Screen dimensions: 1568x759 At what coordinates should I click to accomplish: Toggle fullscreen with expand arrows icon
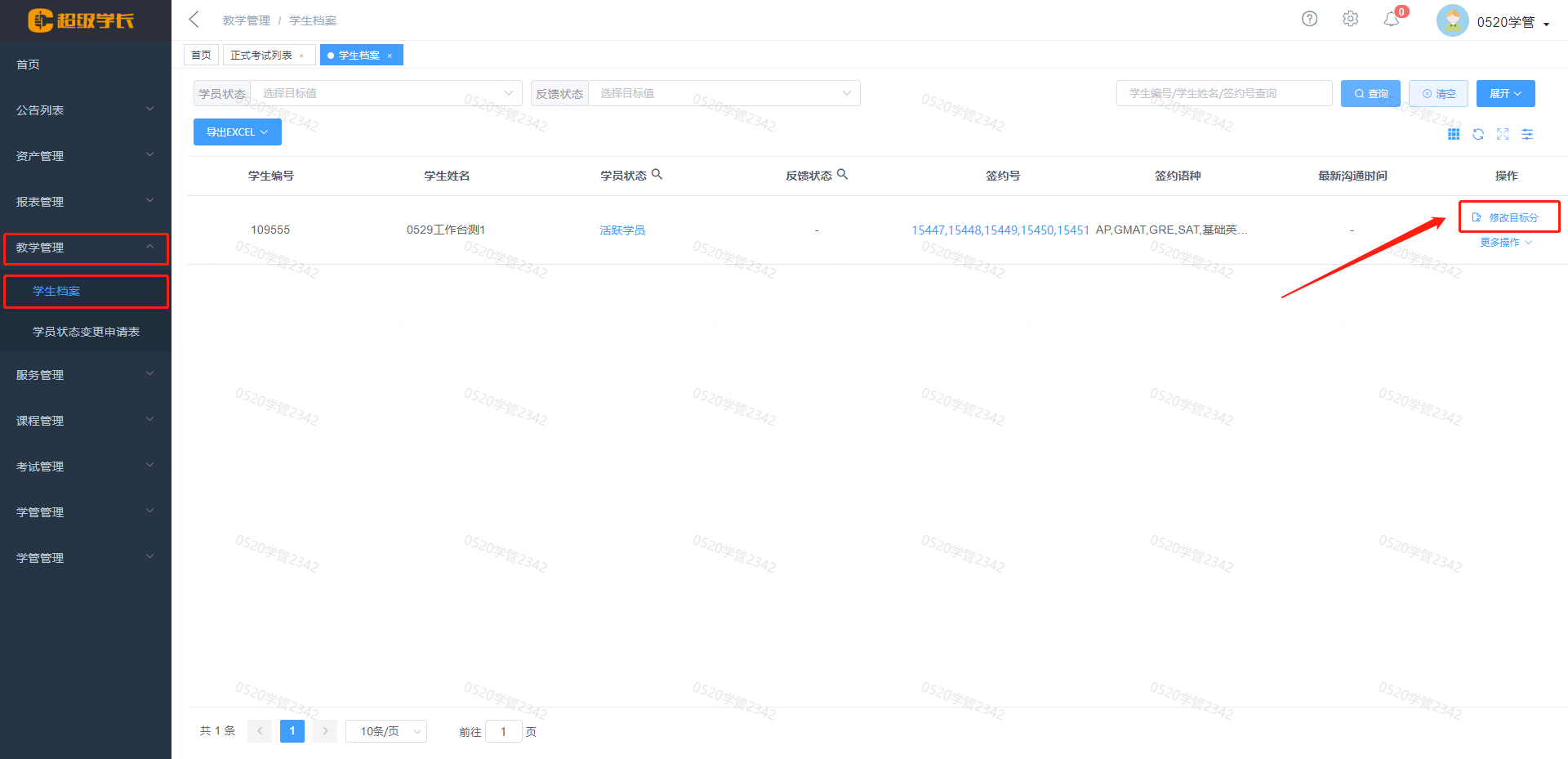(1503, 134)
